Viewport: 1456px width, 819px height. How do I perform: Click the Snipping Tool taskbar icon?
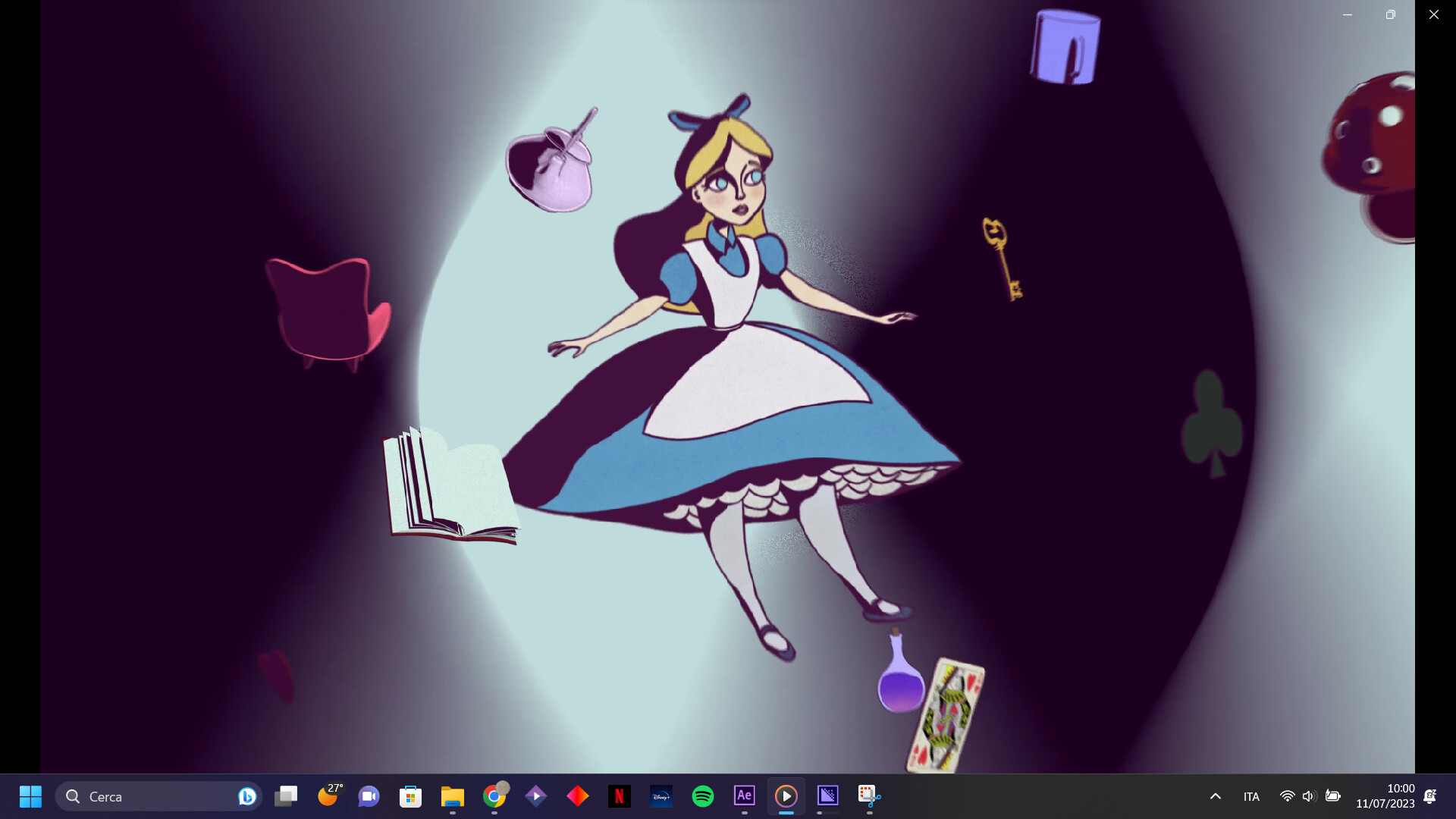coord(869,795)
